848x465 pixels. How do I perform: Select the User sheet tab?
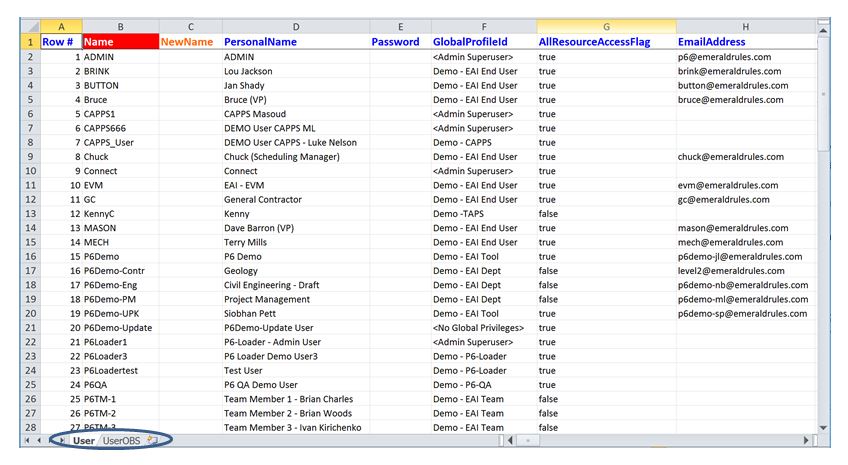click(84, 440)
